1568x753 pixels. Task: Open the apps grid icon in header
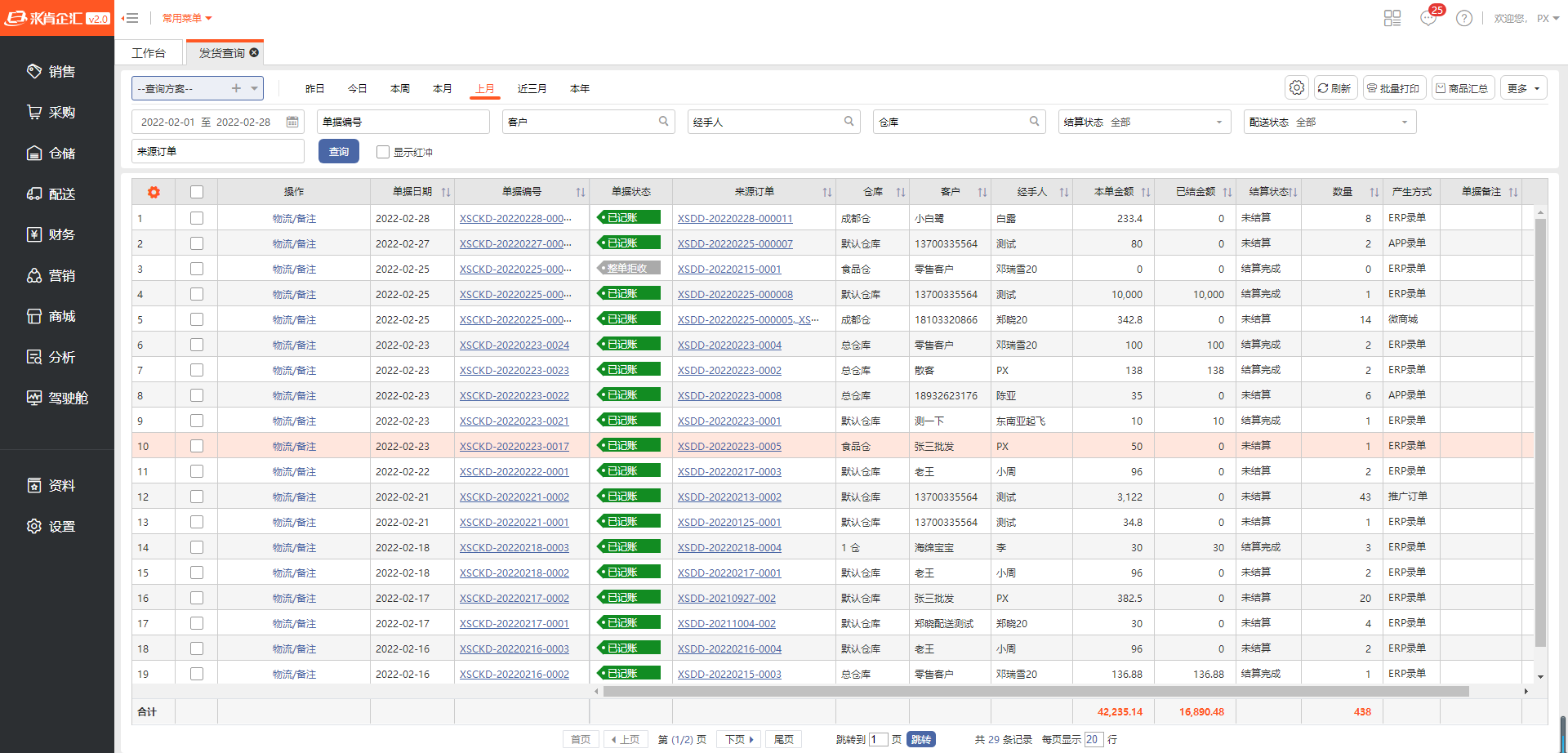coord(1392,18)
